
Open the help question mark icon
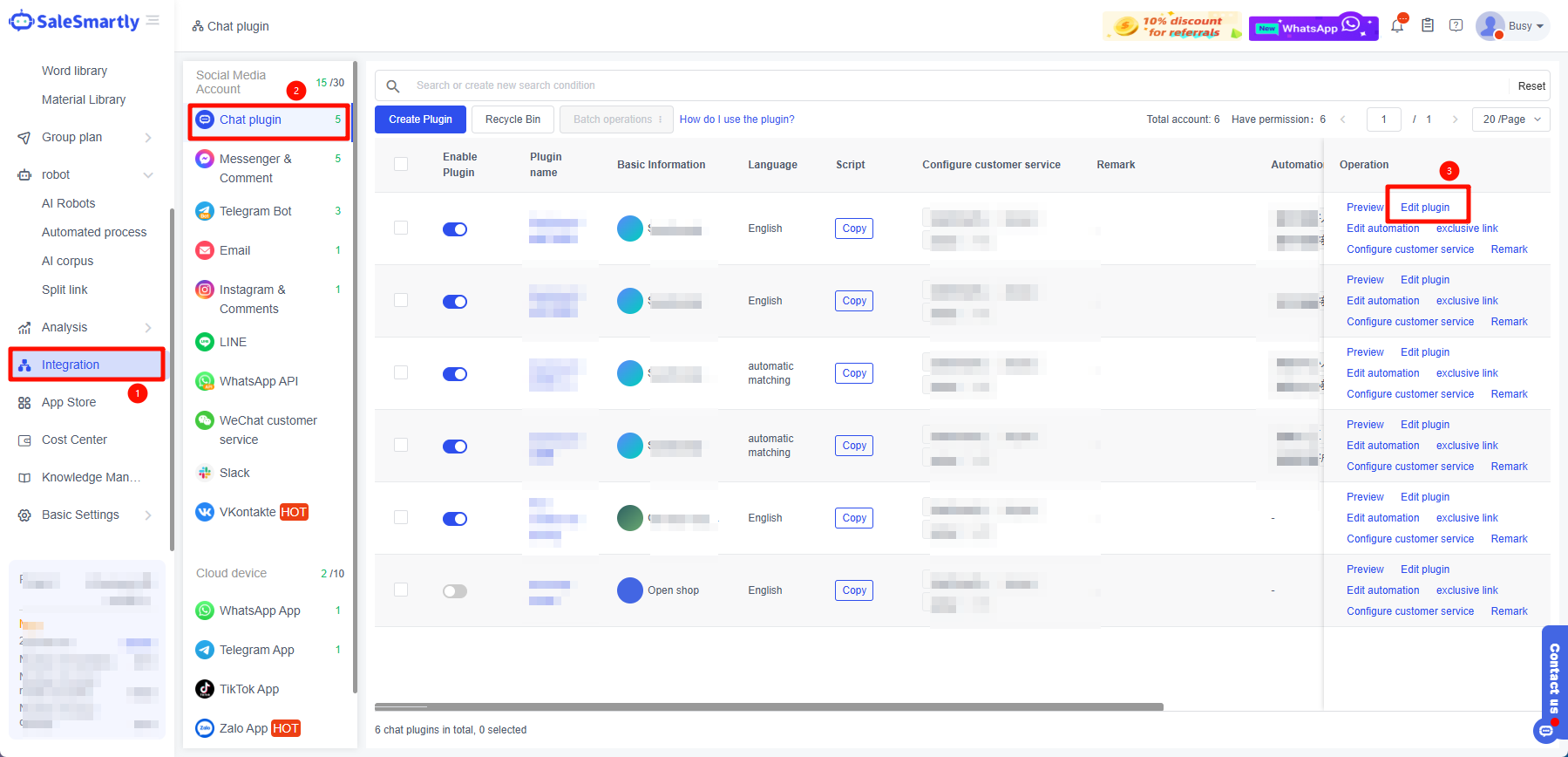click(x=1456, y=26)
